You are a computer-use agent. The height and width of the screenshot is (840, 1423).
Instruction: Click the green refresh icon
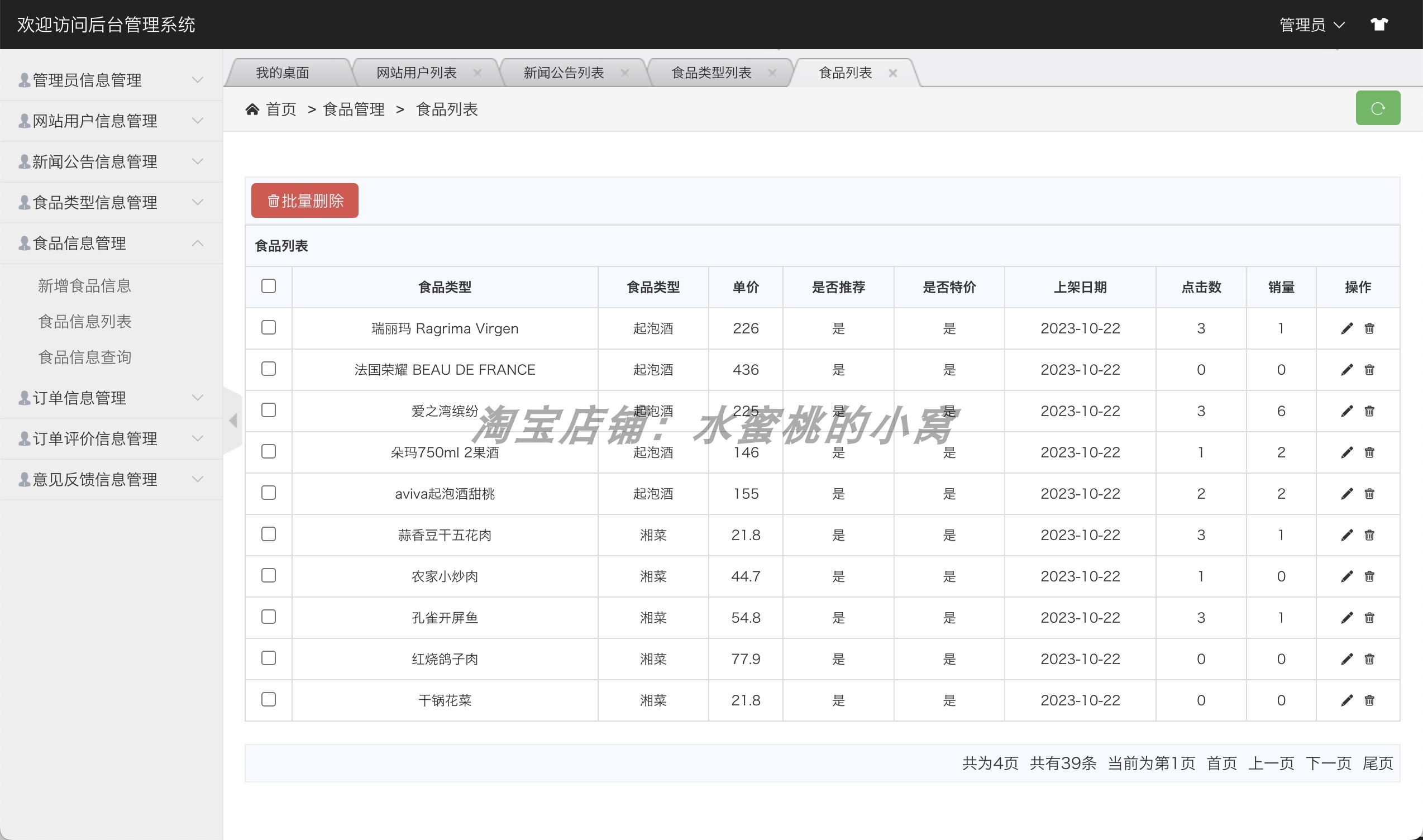pos(1378,108)
